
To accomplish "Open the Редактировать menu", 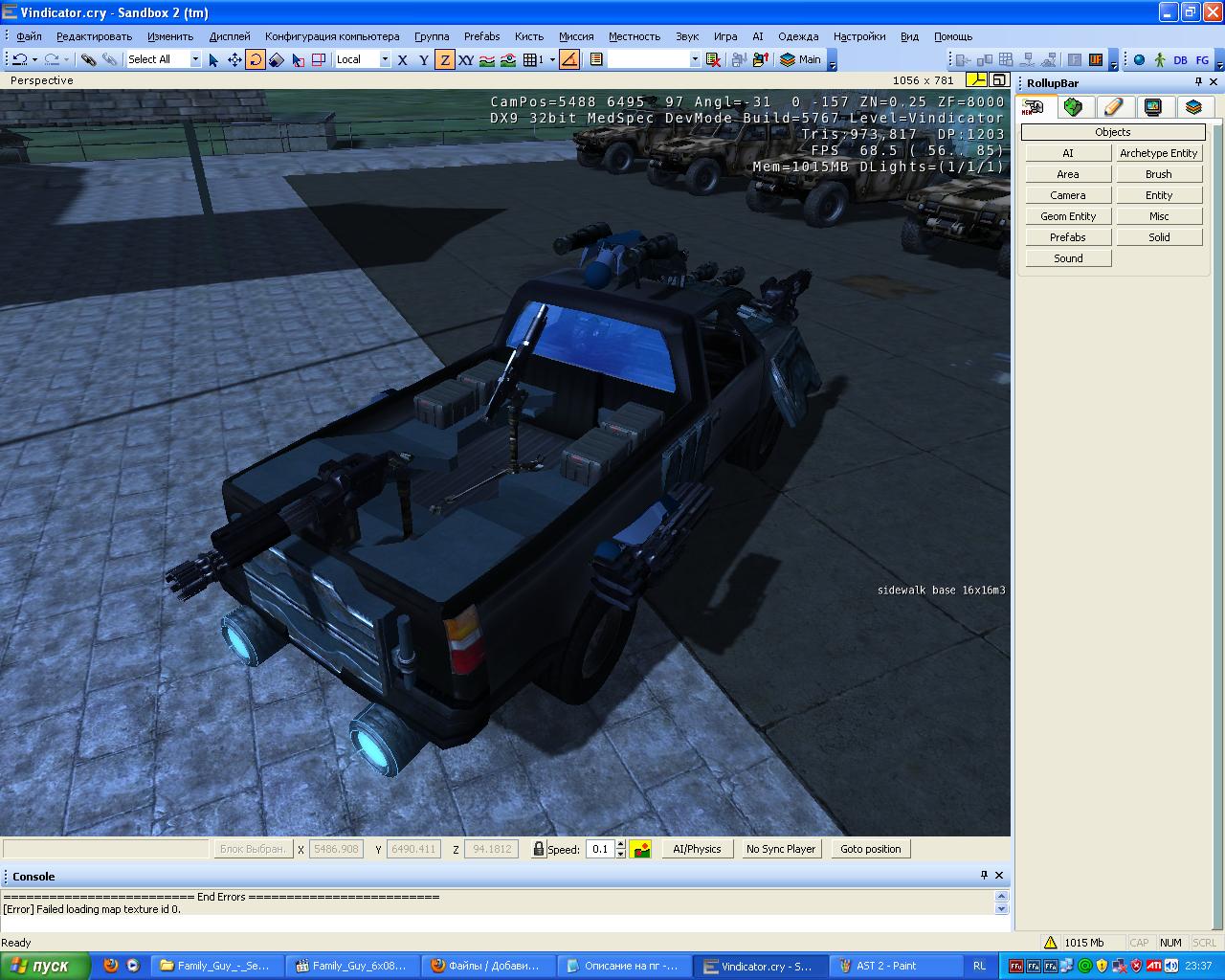I will tap(94, 36).
